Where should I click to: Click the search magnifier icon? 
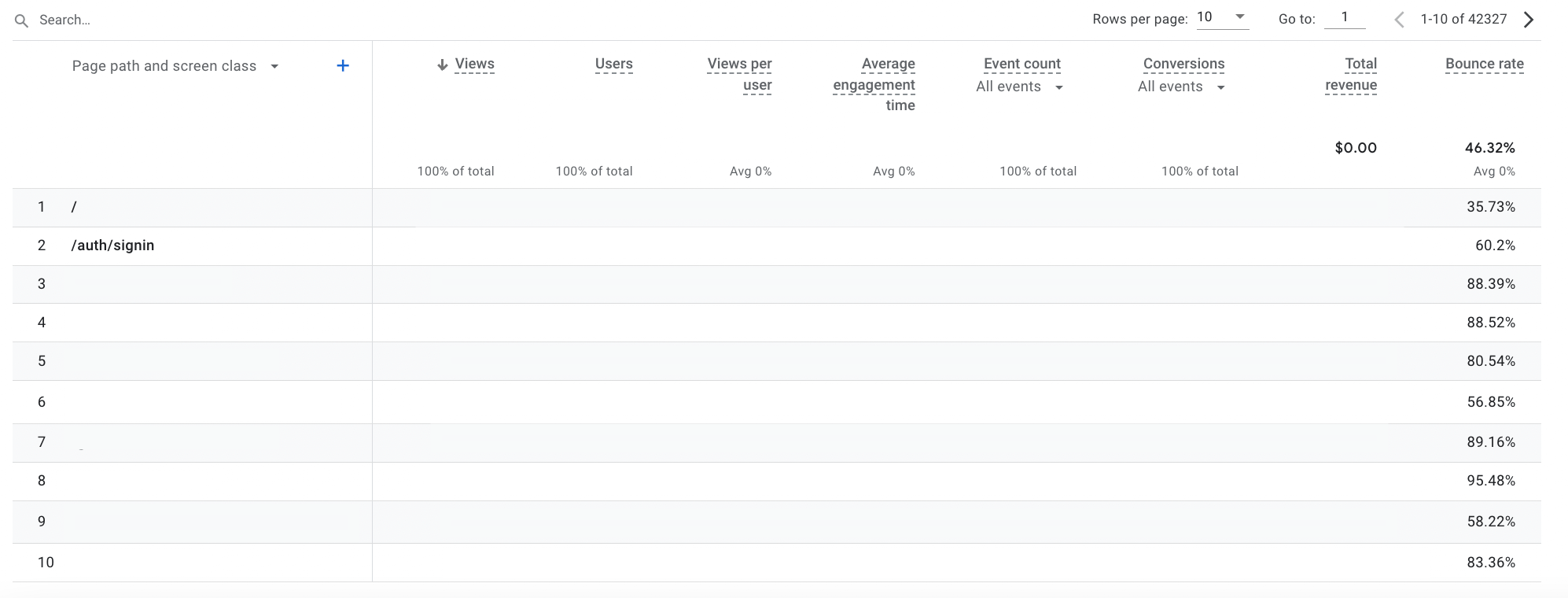click(x=22, y=20)
